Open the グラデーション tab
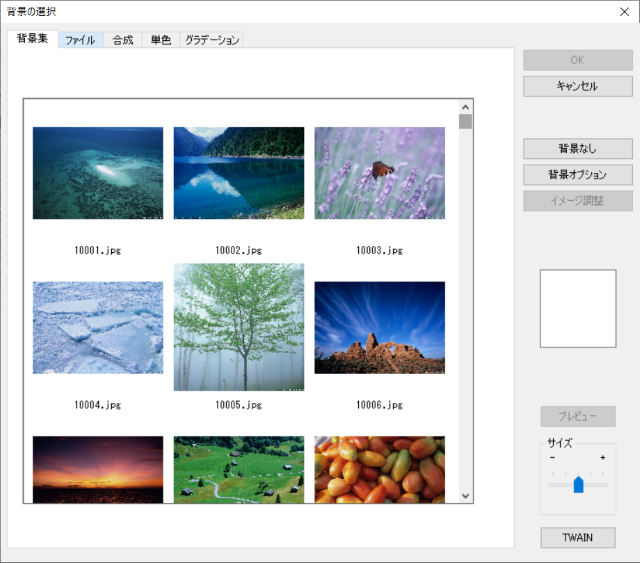Screen dimensions: 640x563 [x=212, y=40]
